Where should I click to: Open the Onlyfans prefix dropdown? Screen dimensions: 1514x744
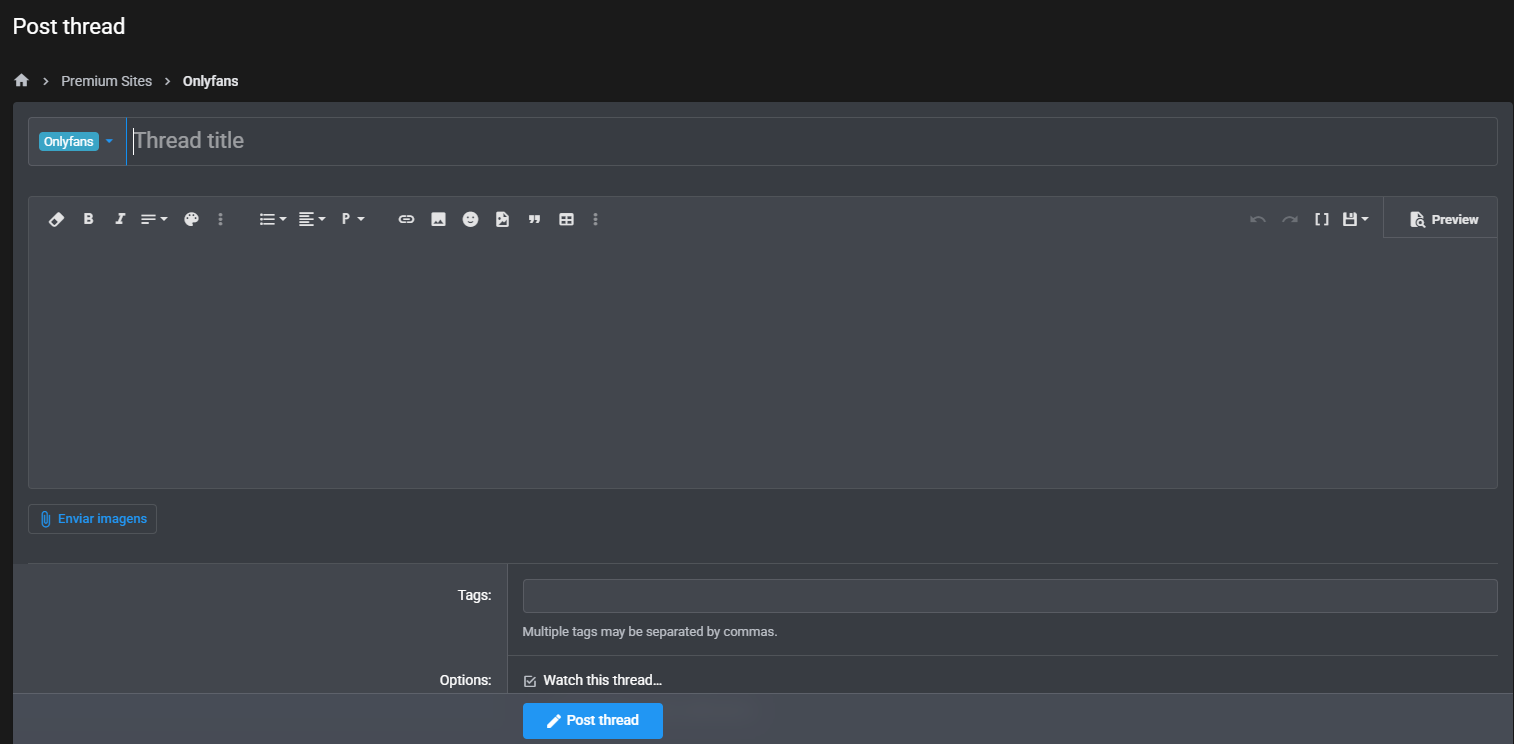77,142
